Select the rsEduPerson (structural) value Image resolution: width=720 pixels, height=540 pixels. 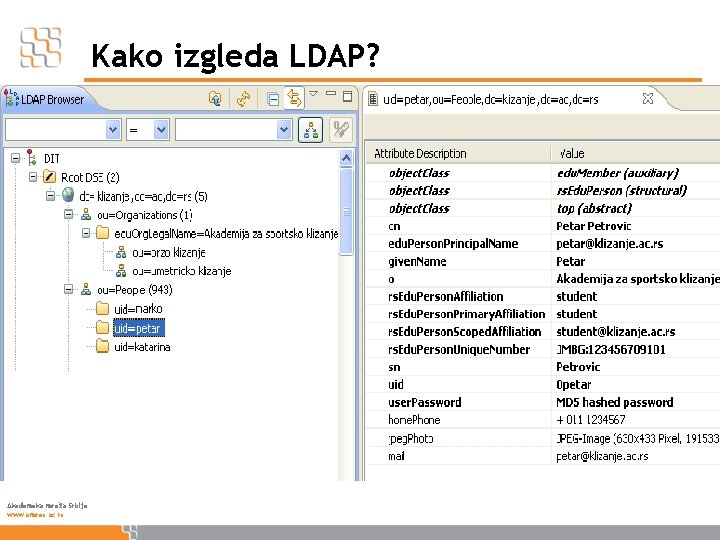point(622,191)
